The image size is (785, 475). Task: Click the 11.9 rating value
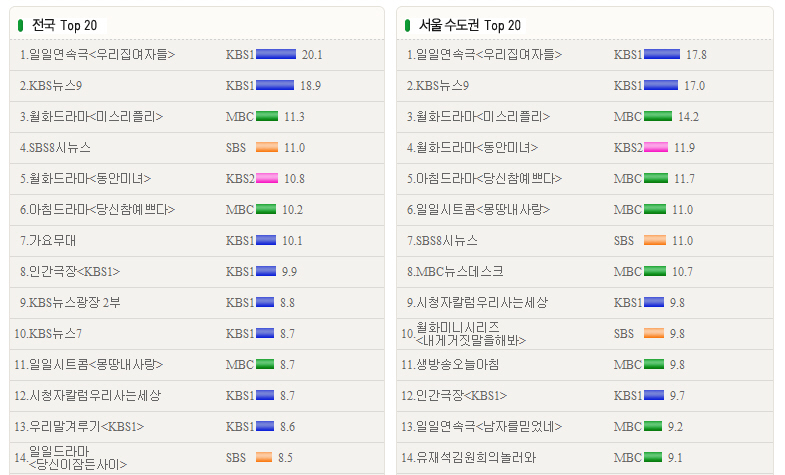[x=684, y=148]
